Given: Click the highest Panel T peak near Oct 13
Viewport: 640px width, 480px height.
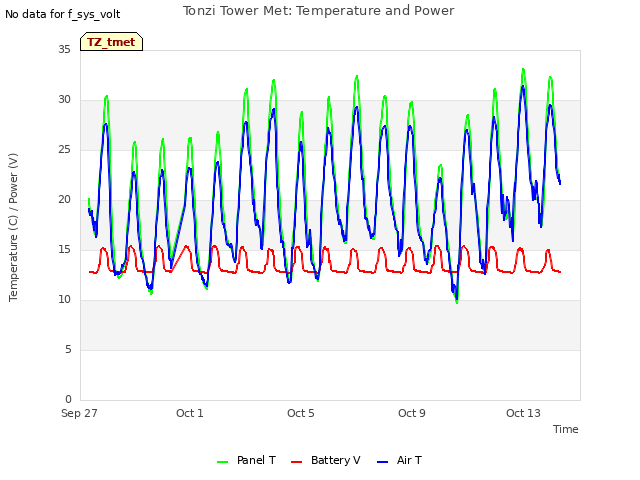Looking at the screenshot, I should pos(523,69).
